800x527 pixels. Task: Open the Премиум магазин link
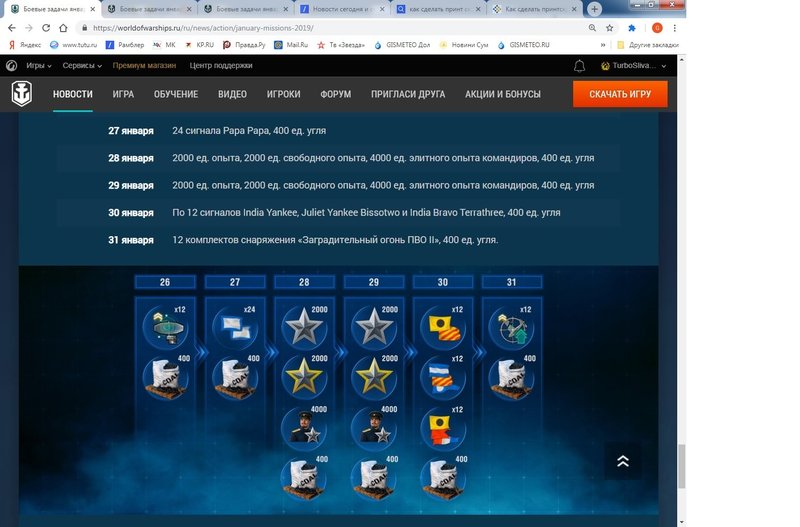[x=144, y=65]
